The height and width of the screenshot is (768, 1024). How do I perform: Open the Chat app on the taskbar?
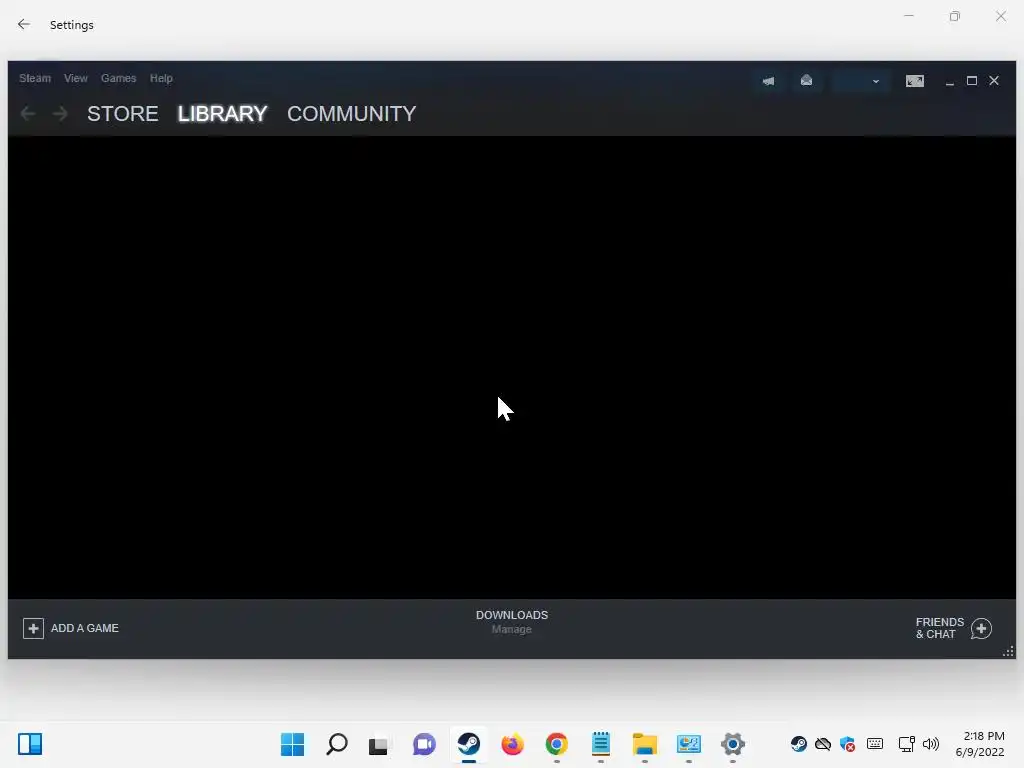pos(424,744)
